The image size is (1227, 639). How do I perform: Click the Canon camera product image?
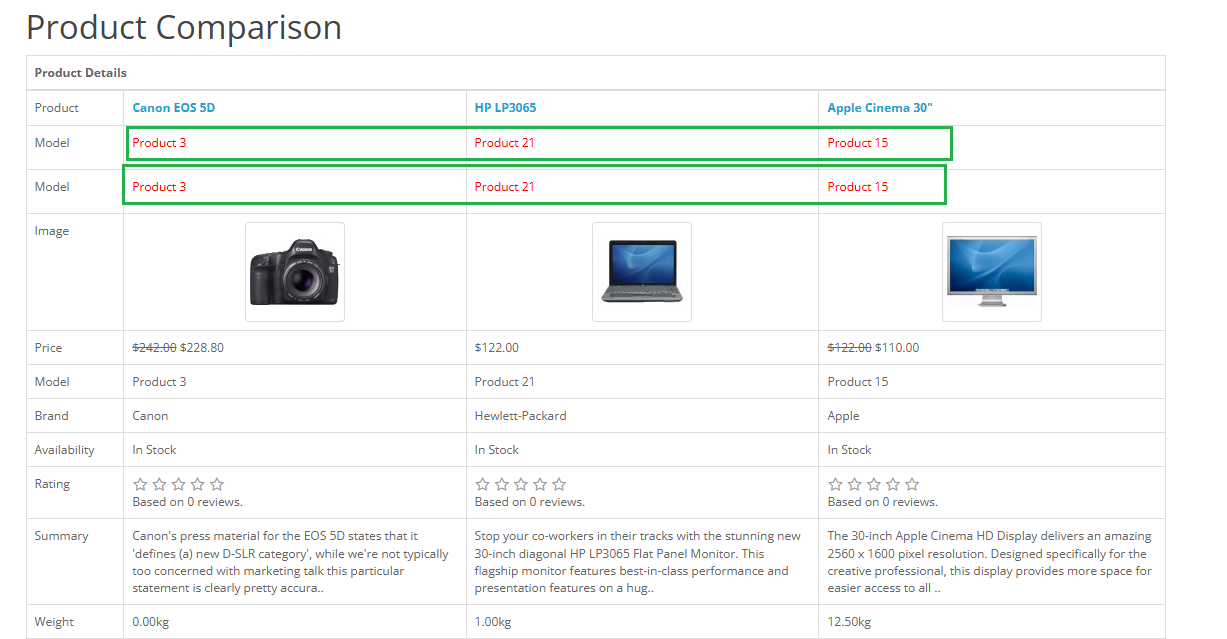point(294,272)
